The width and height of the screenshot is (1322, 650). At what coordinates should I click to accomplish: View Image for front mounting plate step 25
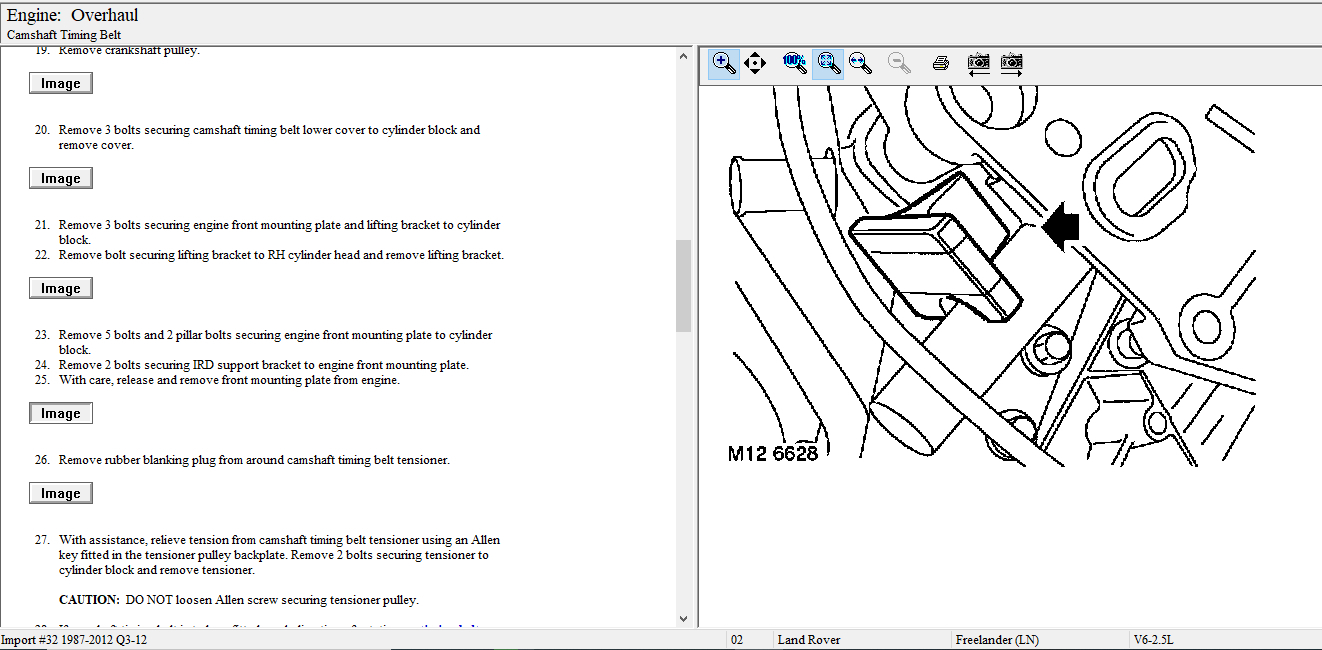[x=61, y=414]
